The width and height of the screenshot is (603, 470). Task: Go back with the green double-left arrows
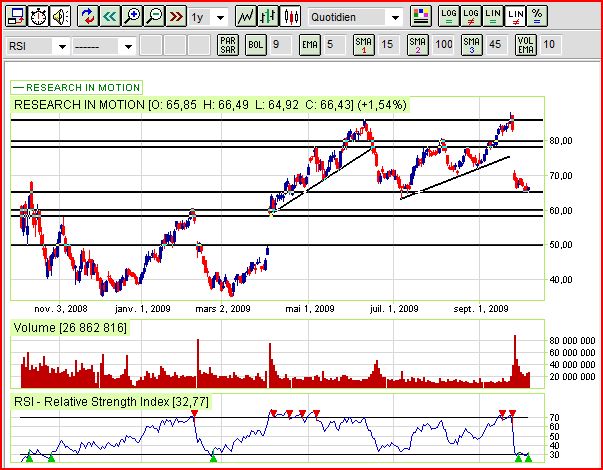tap(110, 17)
